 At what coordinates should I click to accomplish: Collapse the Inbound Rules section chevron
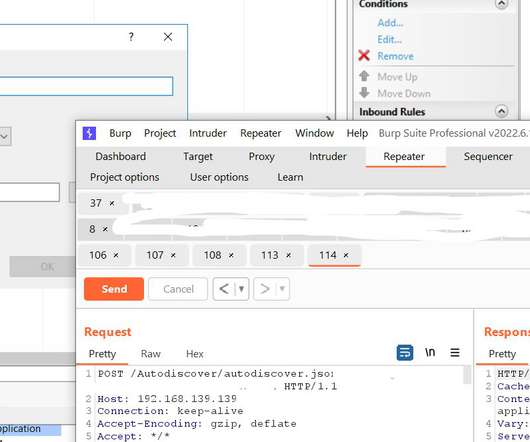pyautogui.click(x=501, y=111)
